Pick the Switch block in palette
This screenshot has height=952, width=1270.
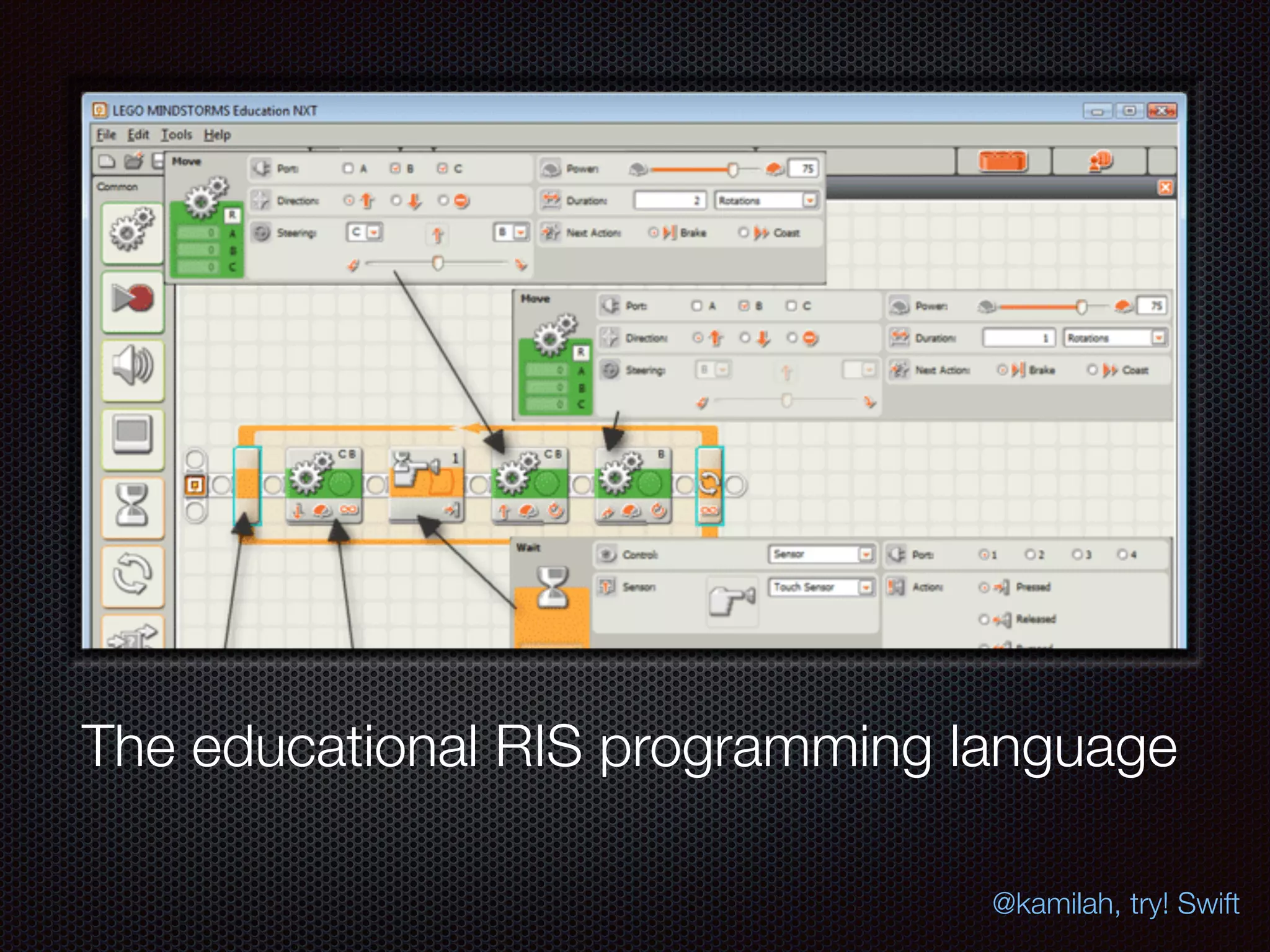pyautogui.click(x=133, y=632)
